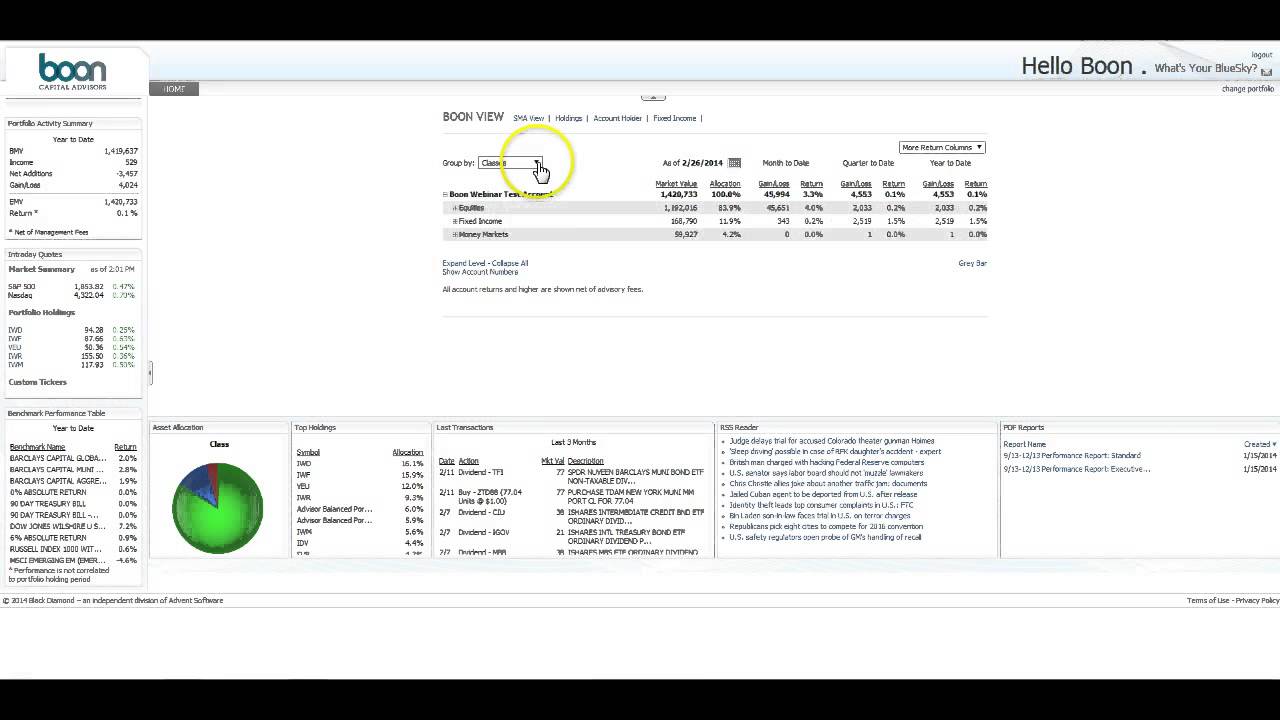Collapse the left sidebar with its handle

tap(150, 373)
